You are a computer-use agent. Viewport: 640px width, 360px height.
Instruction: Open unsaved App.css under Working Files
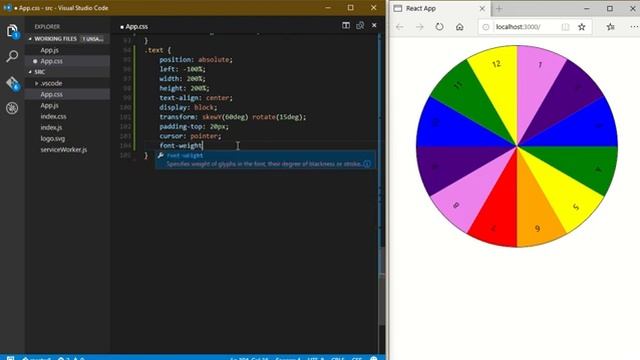[x=51, y=61]
